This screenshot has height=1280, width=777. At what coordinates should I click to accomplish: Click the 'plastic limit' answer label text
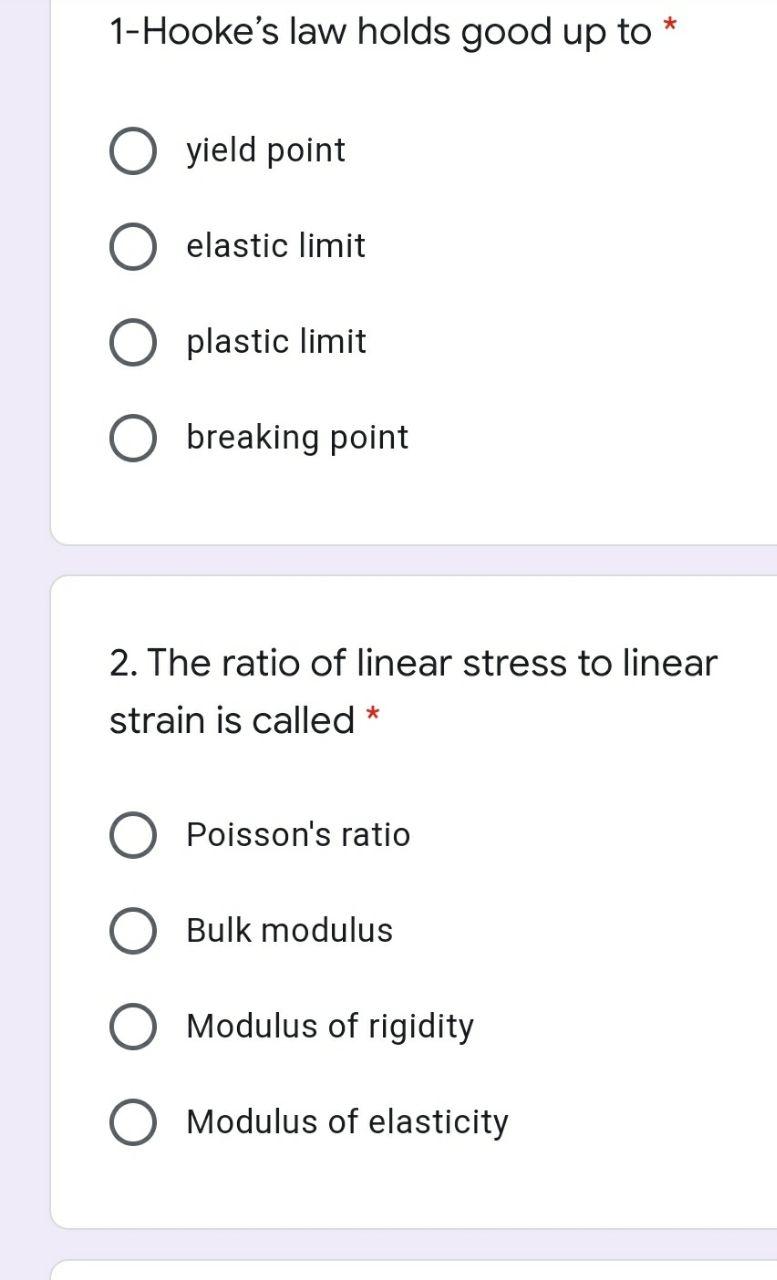pos(277,342)
